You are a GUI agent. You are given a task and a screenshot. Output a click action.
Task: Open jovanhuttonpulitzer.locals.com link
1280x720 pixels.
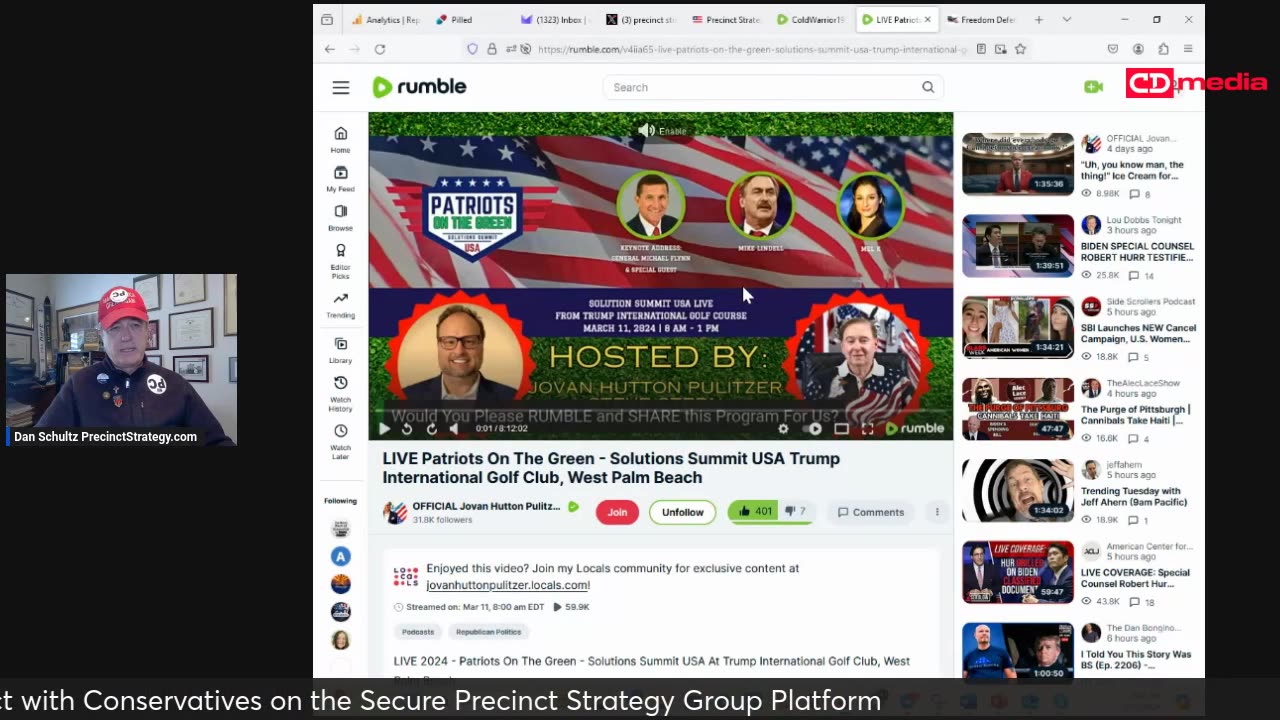[508, 585]
